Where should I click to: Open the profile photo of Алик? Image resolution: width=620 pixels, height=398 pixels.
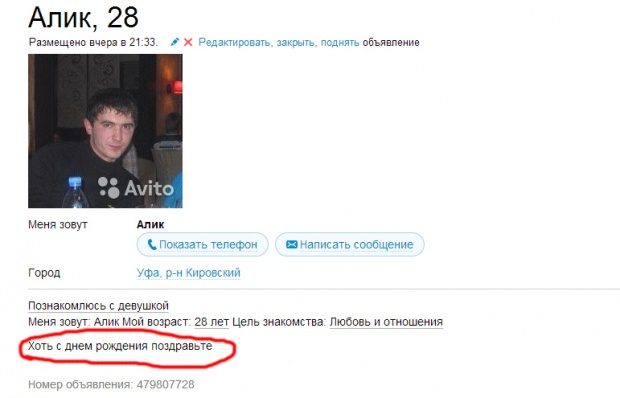click(105, 131)
